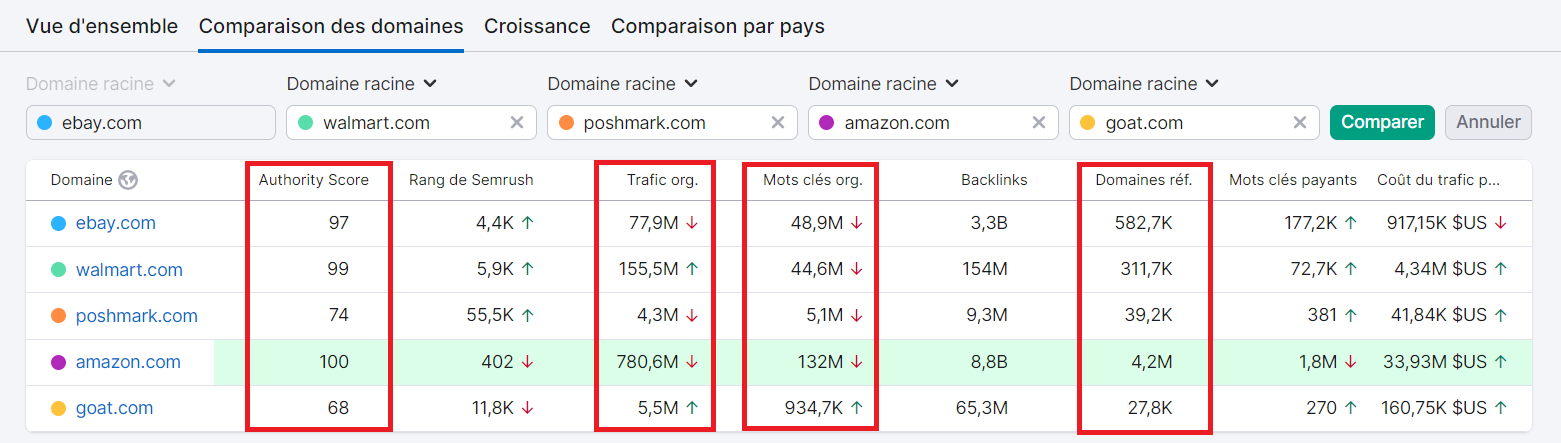The image size is (1561, 443).
Task: Sort by Authority Score column header
Action: tap(313, 180)
